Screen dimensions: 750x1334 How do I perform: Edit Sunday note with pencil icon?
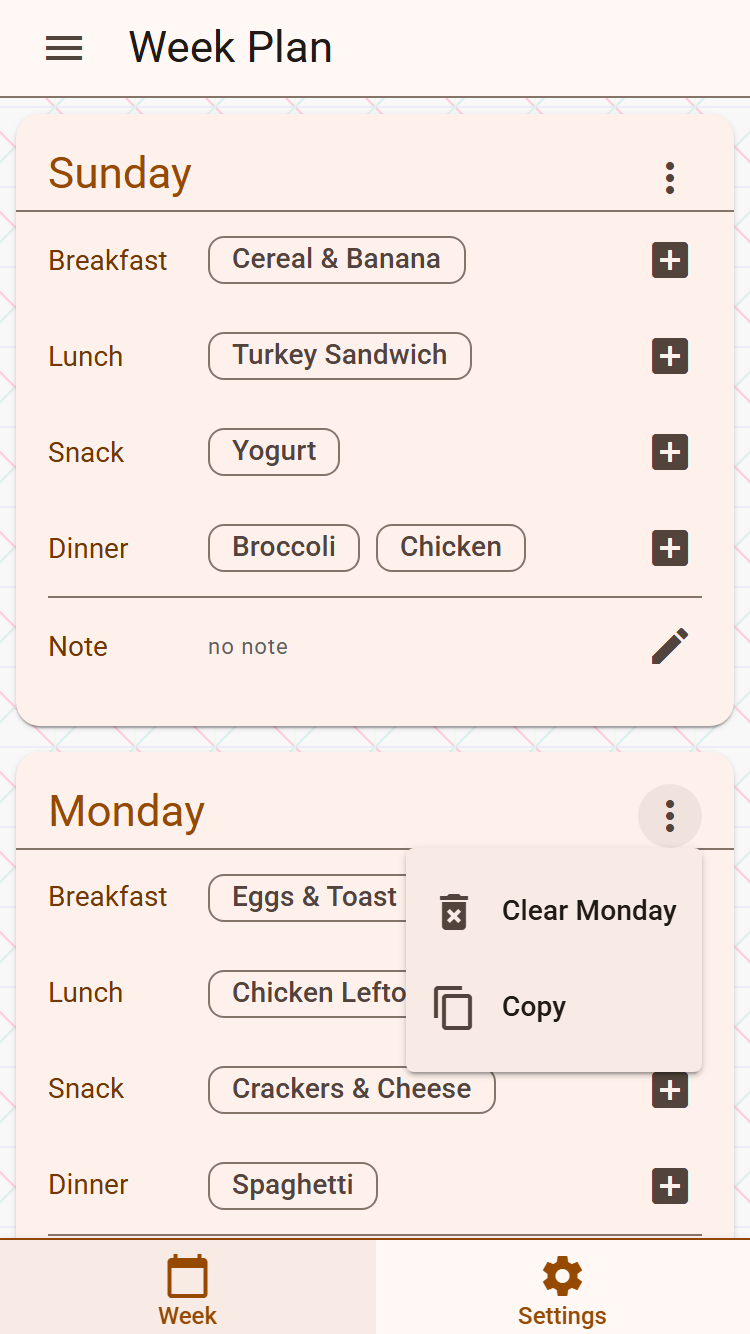coord(670,646)
